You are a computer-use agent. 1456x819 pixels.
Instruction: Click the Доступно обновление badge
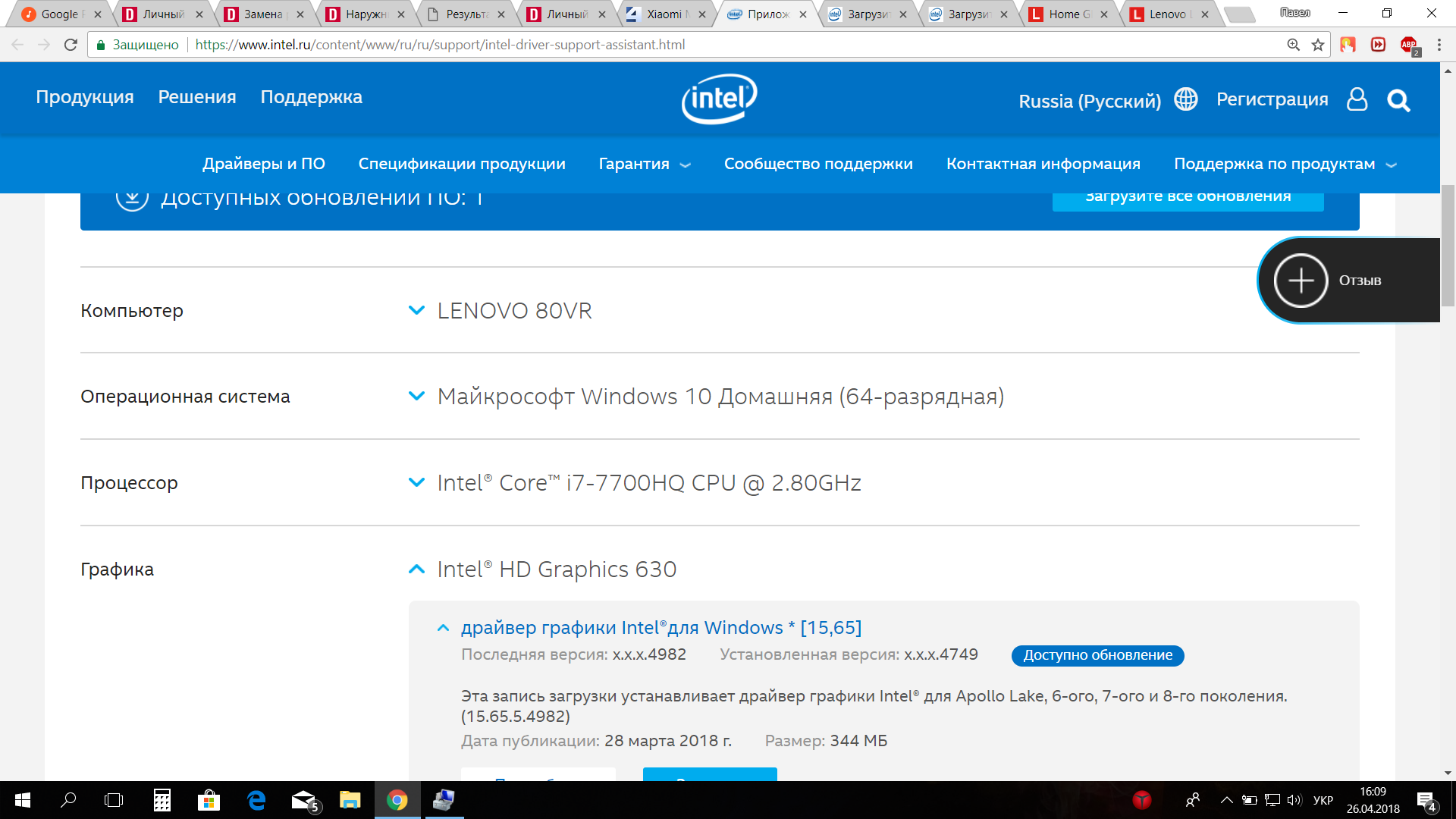(1097, 655)
